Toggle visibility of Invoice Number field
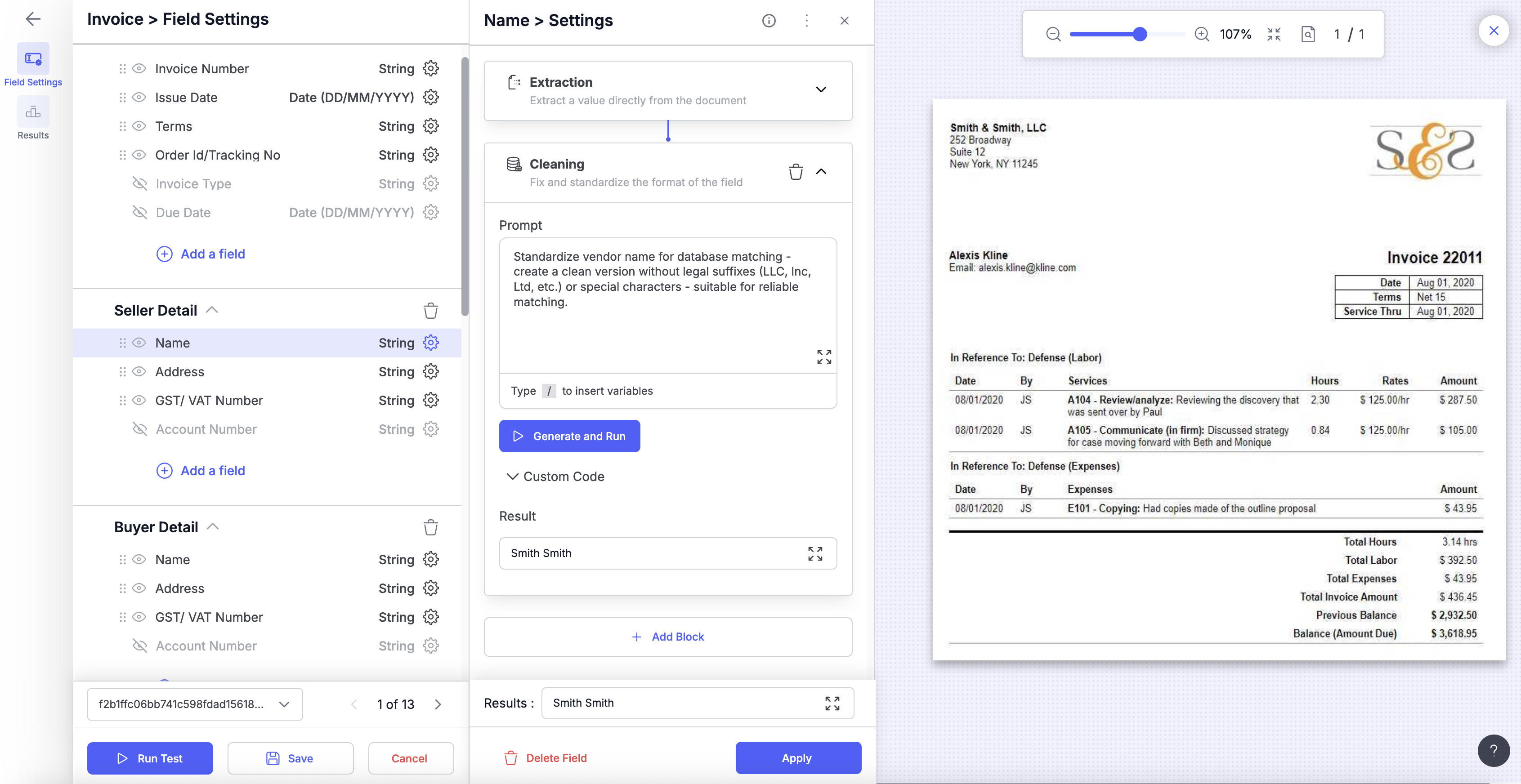The width and height of the screenshot is (1521, 784). [139, 68]
